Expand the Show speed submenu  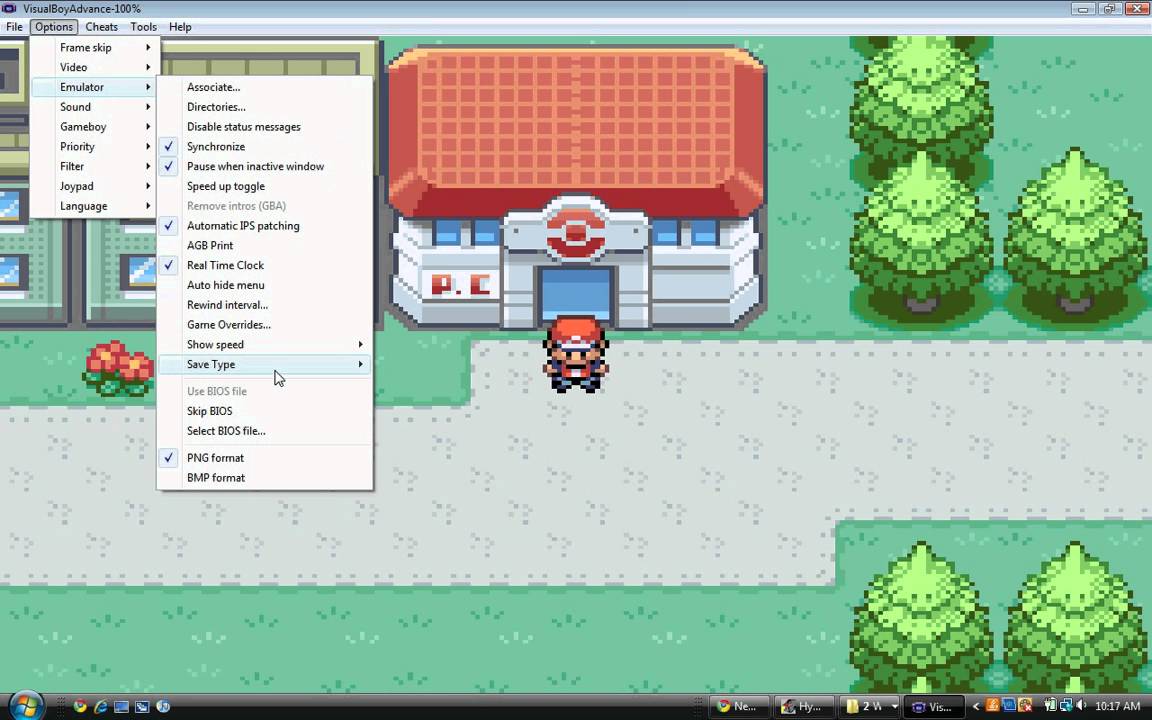click(264, 345)
